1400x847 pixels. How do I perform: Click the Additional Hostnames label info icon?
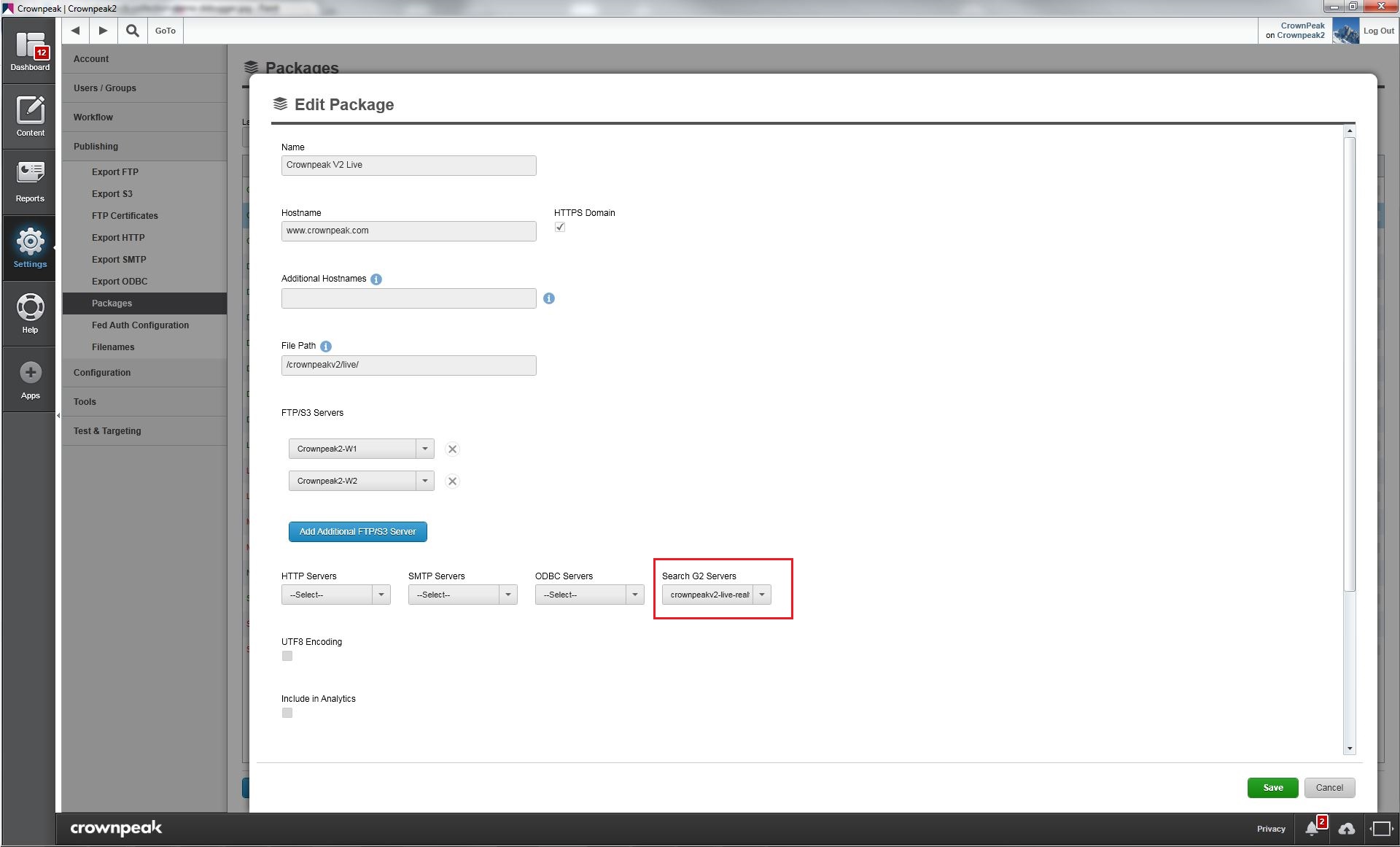coord(376,279)
